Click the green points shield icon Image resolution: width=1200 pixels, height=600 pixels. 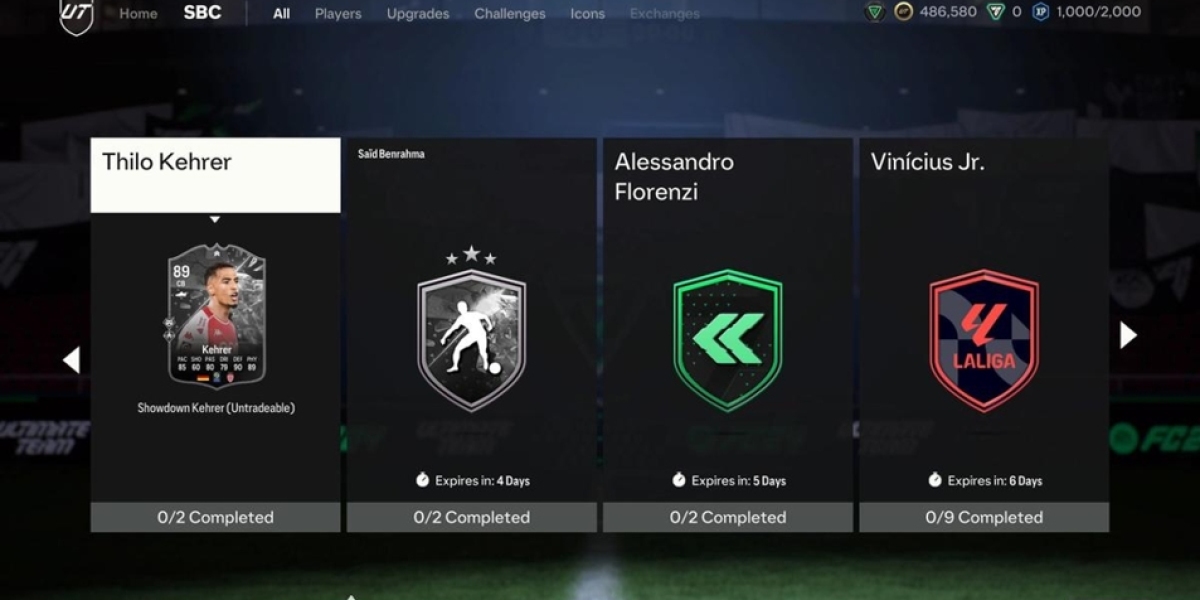[995, 12]
